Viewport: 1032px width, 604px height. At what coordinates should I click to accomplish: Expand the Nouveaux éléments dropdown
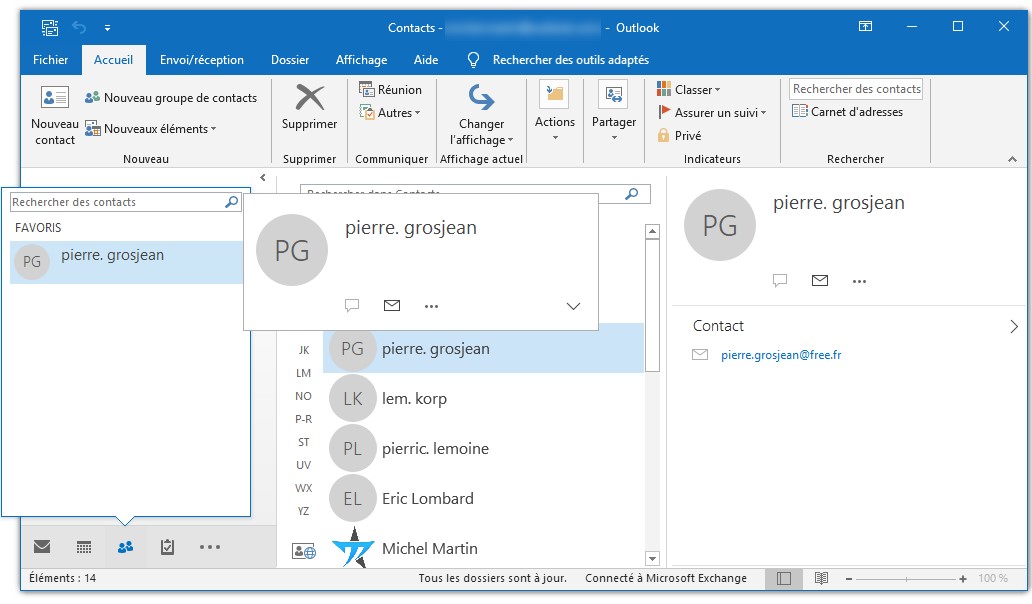click(x=151, y=129)
